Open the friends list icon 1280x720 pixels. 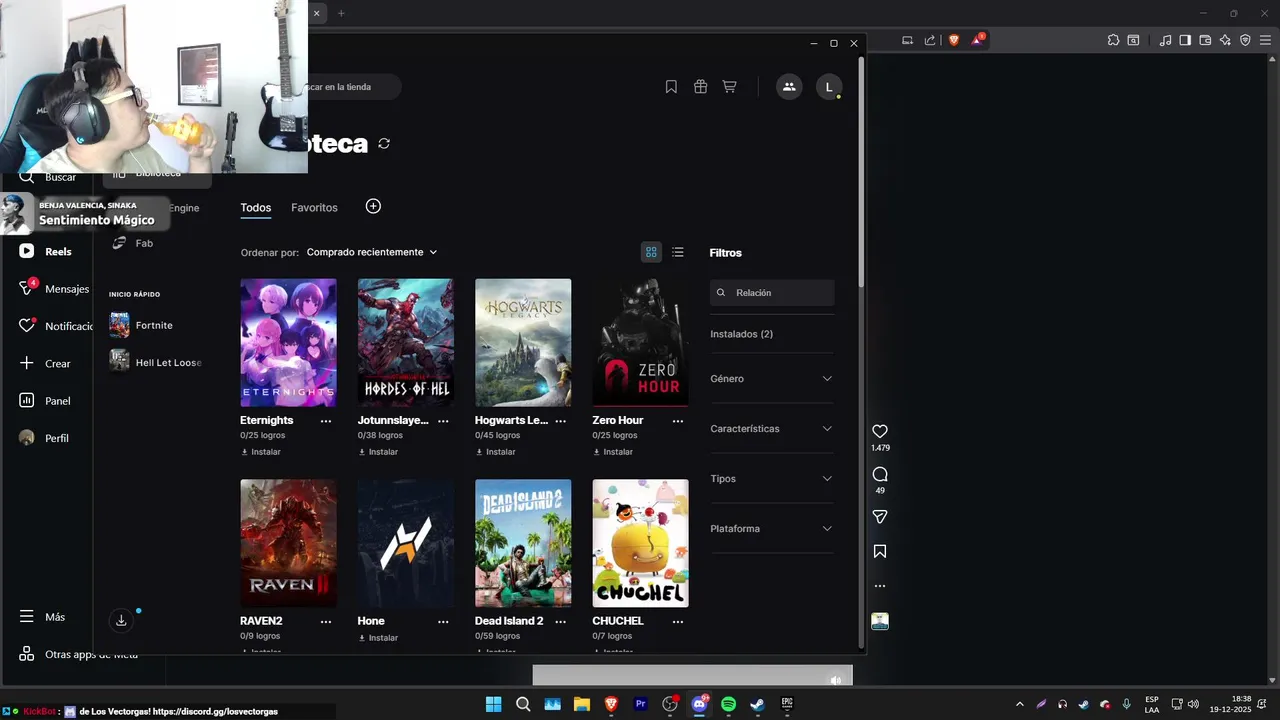[789, 87]
